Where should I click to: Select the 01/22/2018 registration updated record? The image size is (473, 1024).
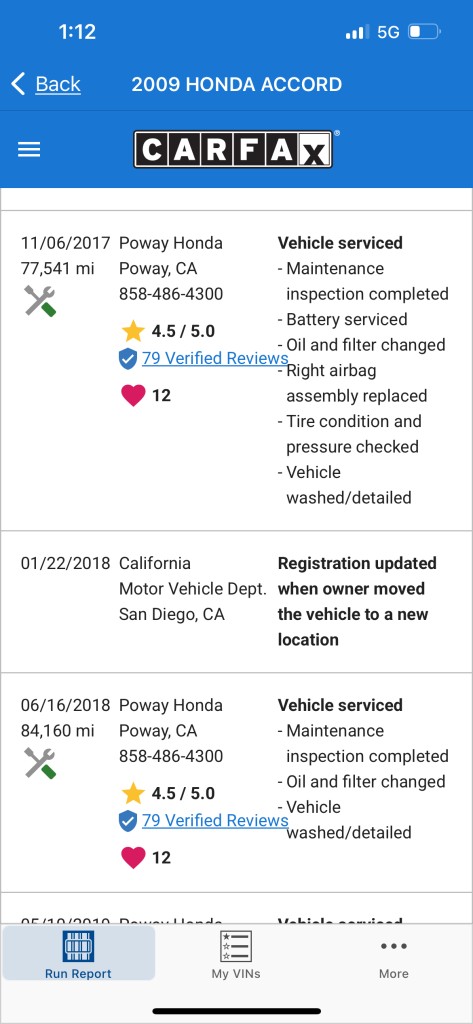(x=236, y=601)
